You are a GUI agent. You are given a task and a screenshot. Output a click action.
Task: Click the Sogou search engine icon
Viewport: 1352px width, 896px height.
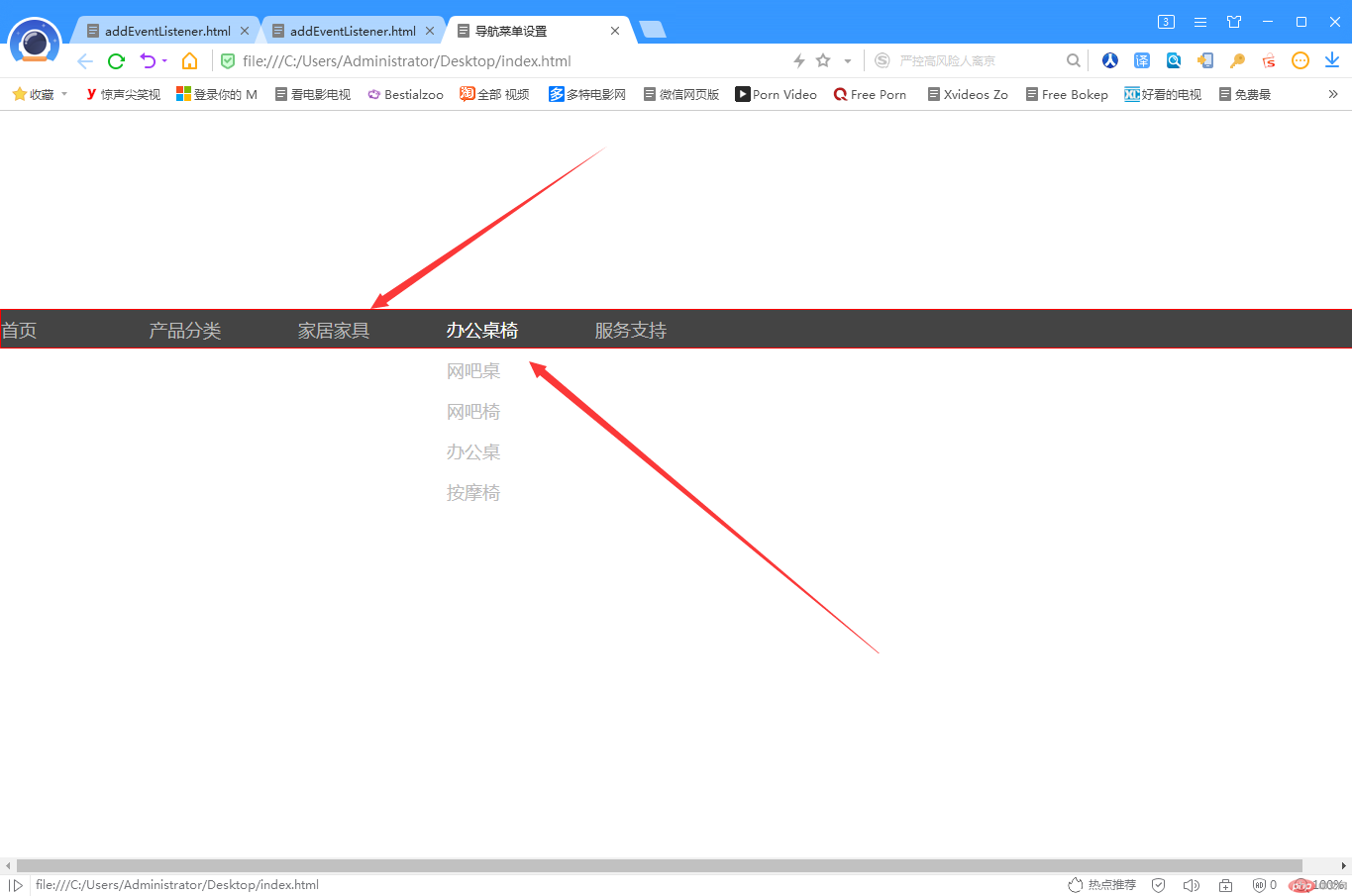click(883, 61)
